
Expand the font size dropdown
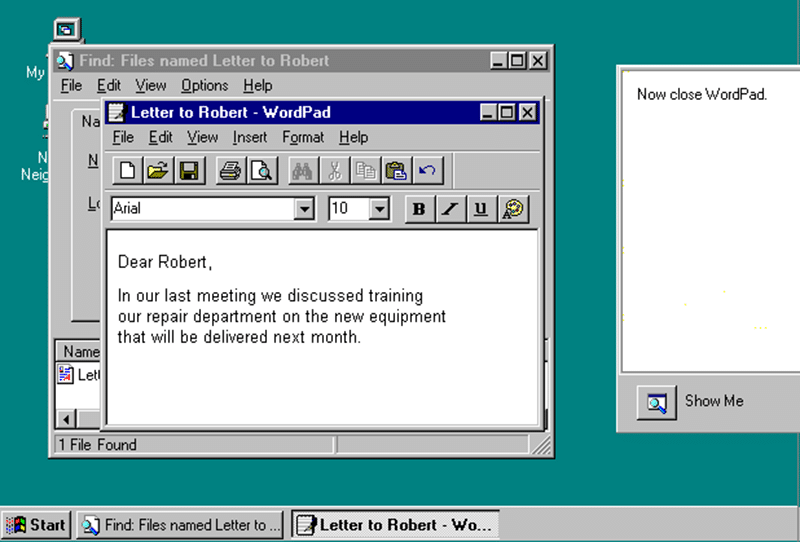coord(379,209)
